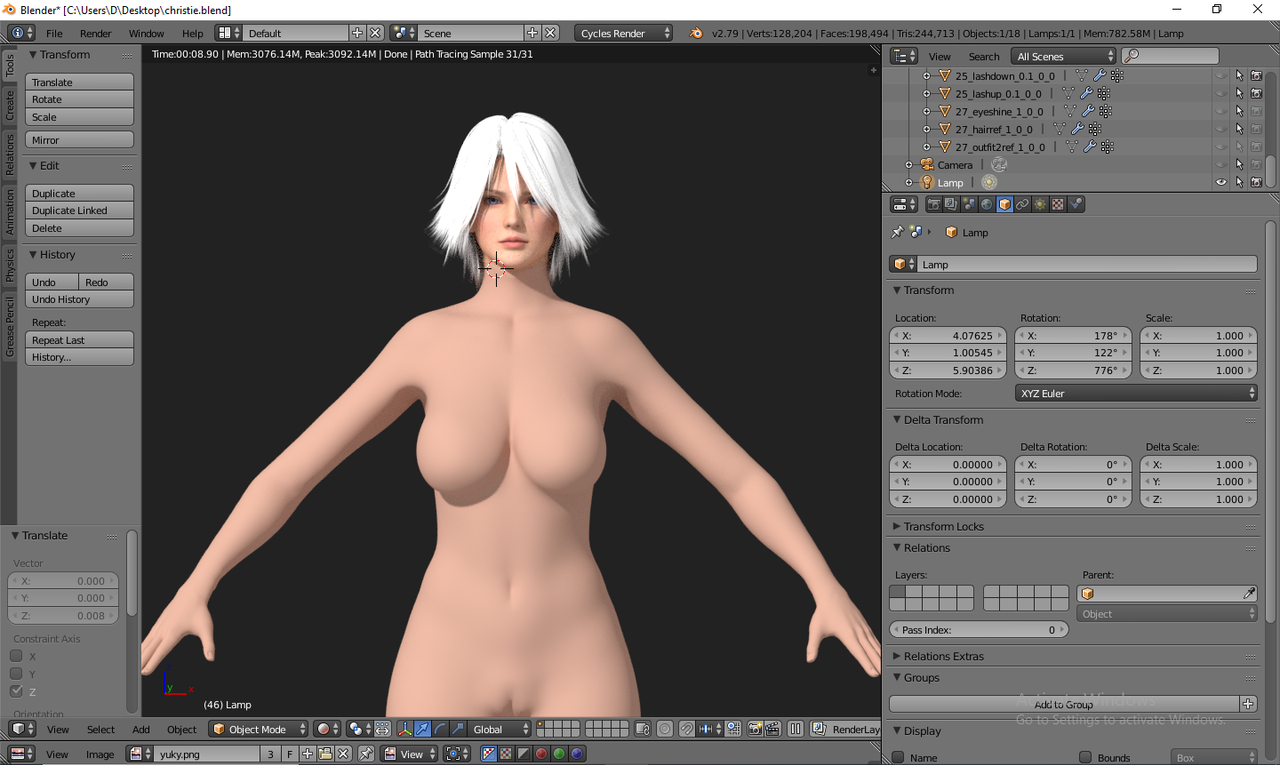Toggle renderability camera for 25_lashup_0.1_0_0

1256,93
